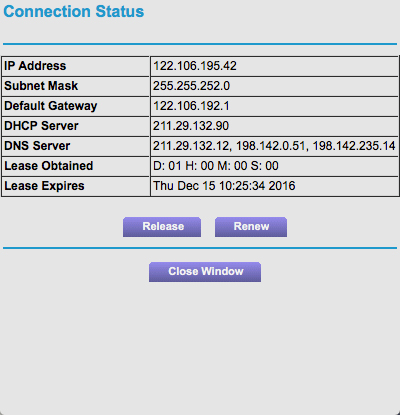The height and width of the screenshot is (415, 400).
Task: Click the Lease Expires row label
Action: (44, 186)
